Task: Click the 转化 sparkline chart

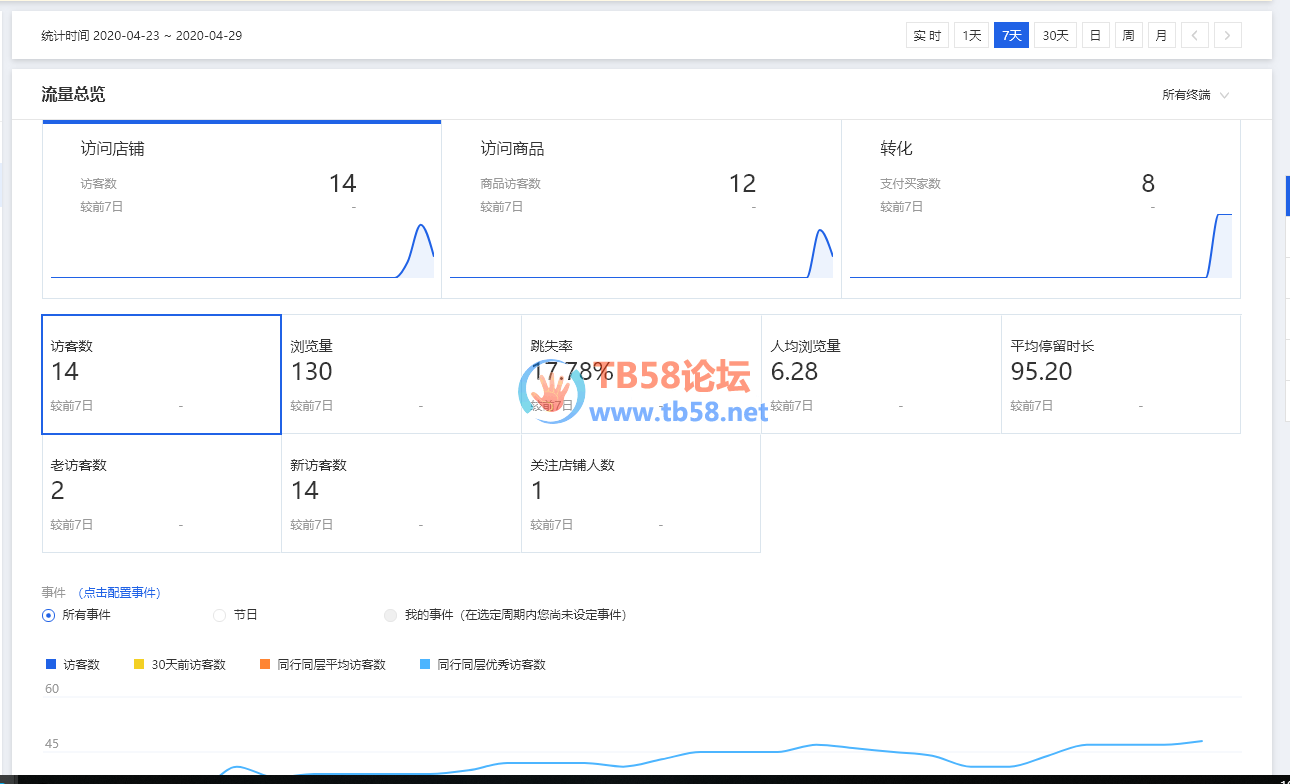Action: [x=1041, y=246]
